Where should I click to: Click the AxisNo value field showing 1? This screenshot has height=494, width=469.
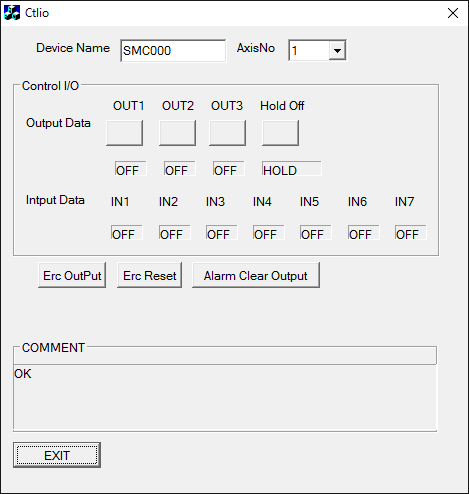coord(309,51)
